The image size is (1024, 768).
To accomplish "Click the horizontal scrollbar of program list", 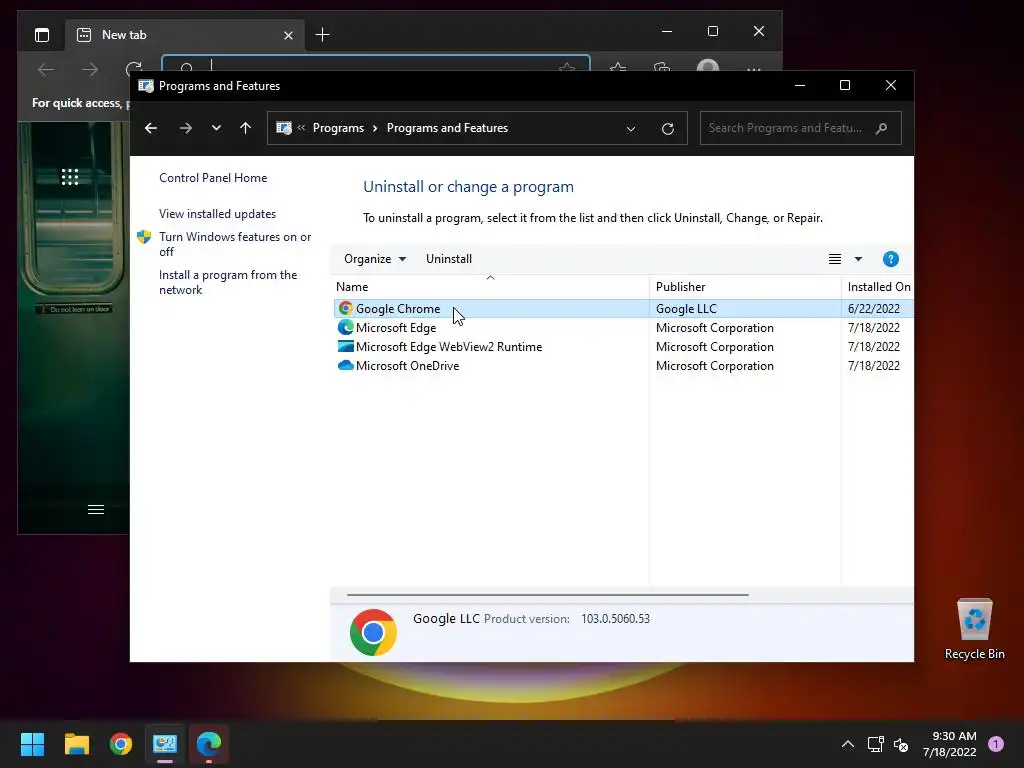I will click(x=547, y=595).
